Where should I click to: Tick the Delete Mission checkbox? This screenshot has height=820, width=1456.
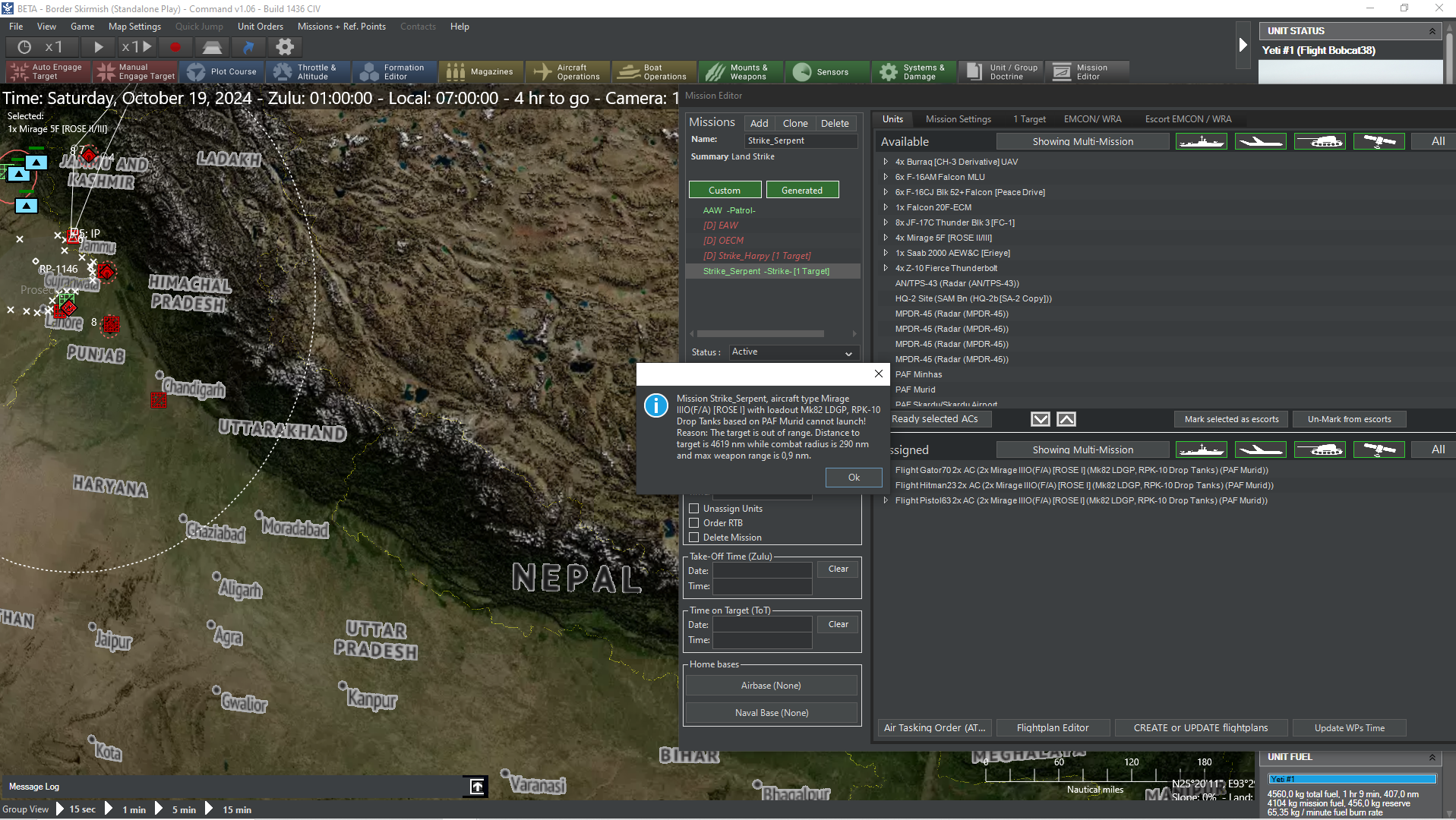tap(693, 538)
